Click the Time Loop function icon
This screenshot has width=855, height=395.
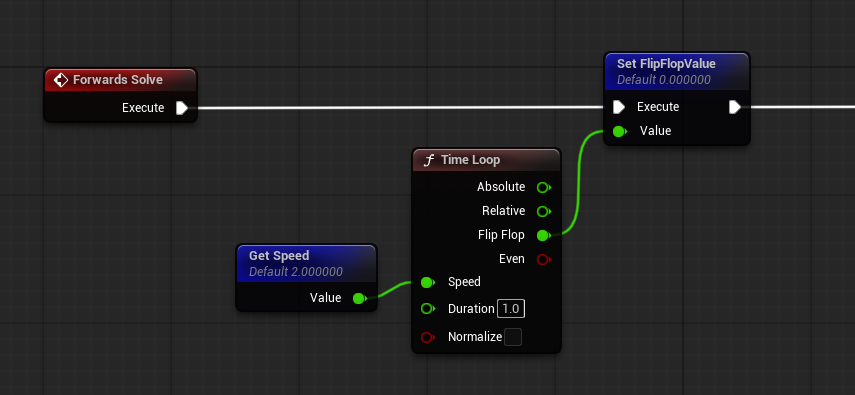click(429, 160)
